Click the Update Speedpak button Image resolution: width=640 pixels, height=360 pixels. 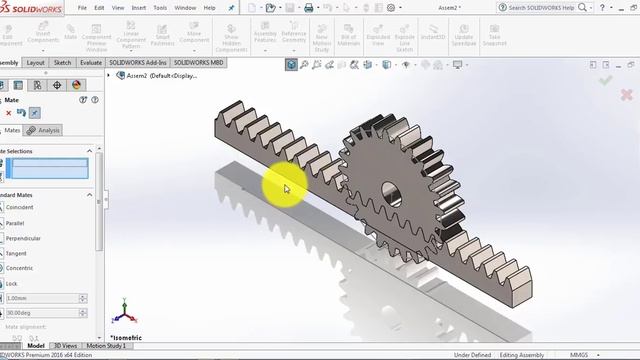[464, 34]
